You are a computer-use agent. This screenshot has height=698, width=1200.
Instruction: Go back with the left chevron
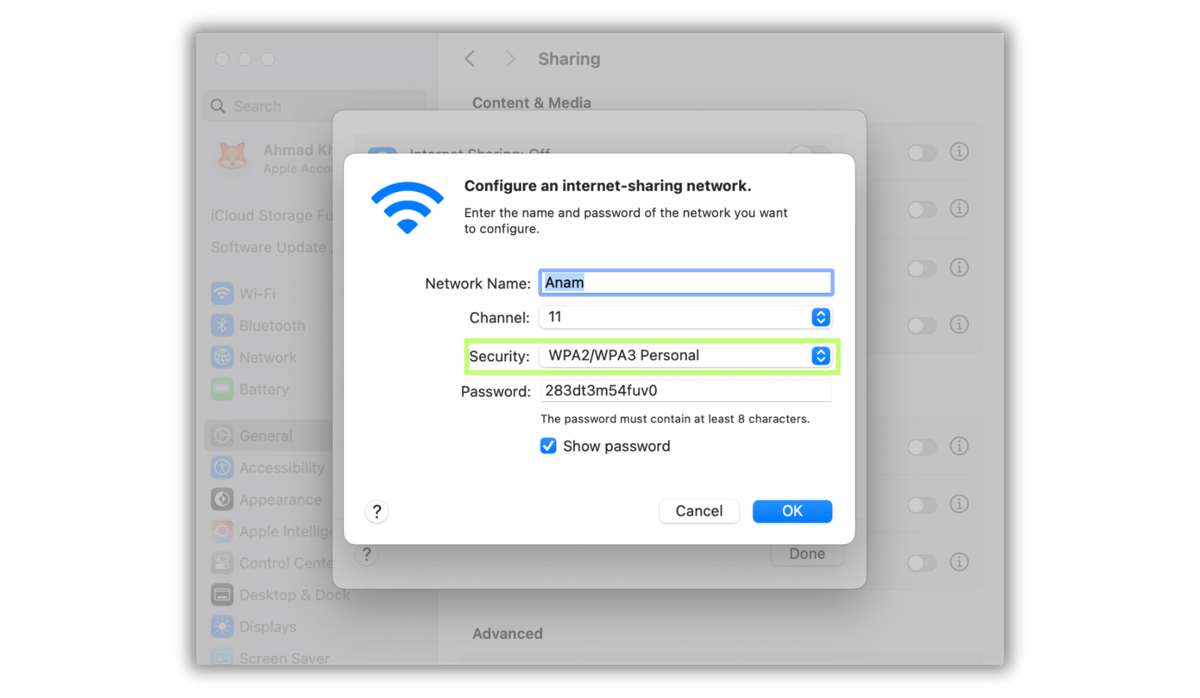click(470, 59)
